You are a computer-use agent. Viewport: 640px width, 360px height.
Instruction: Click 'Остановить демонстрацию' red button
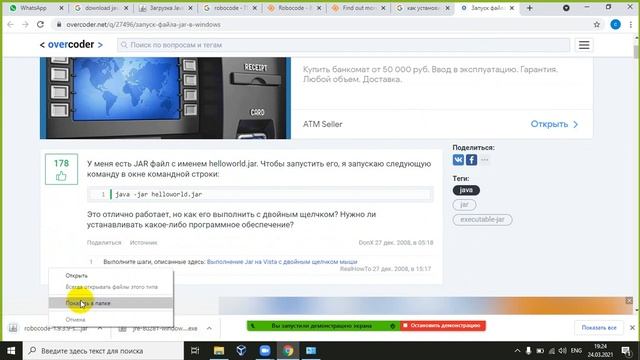[443, 326]
